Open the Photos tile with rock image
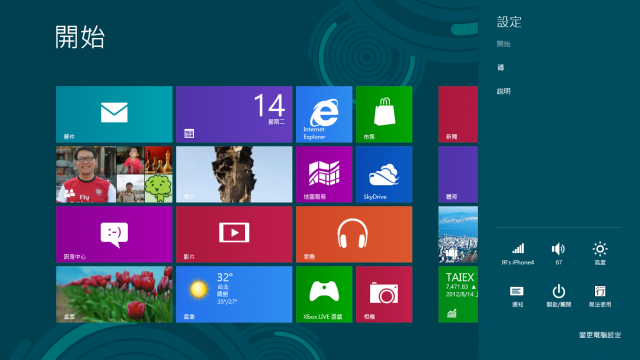This screenshot has width=640, height=360. (x=234, y=174)
